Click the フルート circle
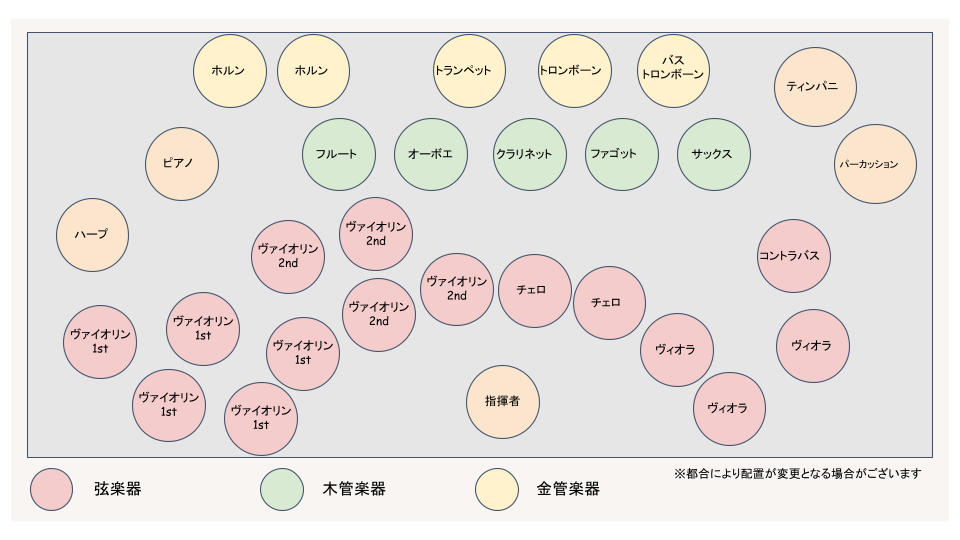The height and width of the screenshot is (540, 960). pyautogui.click(x=339, y=154)
